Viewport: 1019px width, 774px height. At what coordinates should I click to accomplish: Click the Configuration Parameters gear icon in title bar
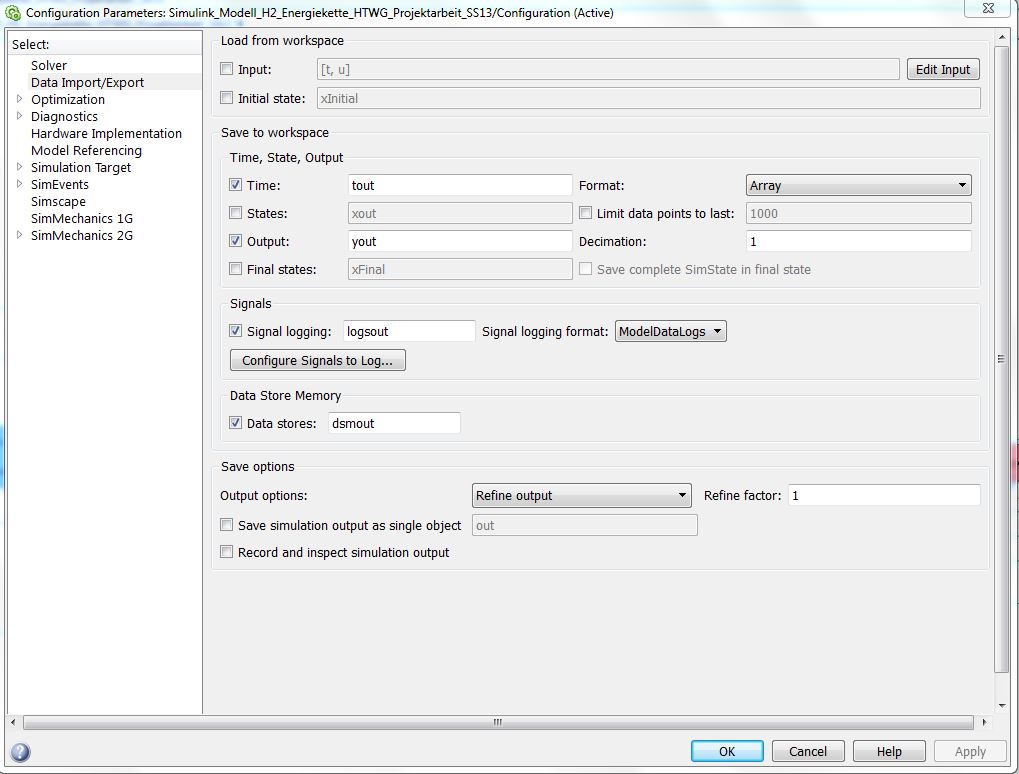13,13
